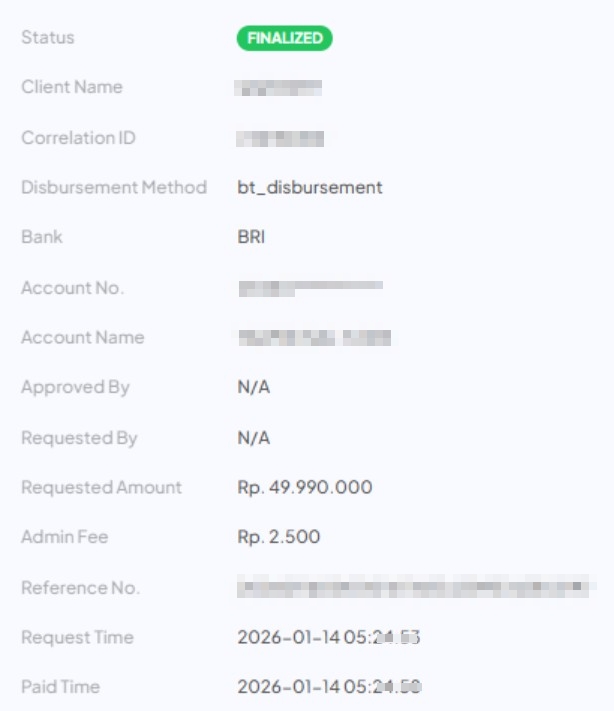Click the bt_disbursement method value
This screenshot has height=711, width=614.
[x=310, y=188]
